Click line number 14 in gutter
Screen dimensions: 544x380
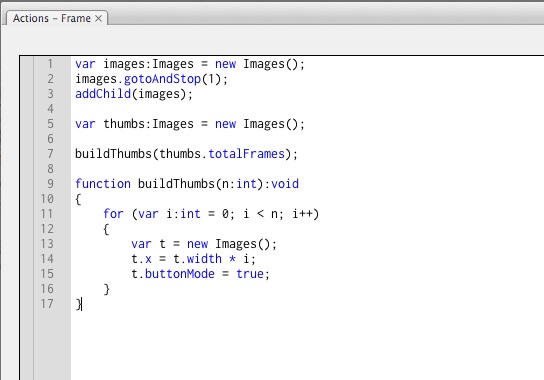click(47, 259)
